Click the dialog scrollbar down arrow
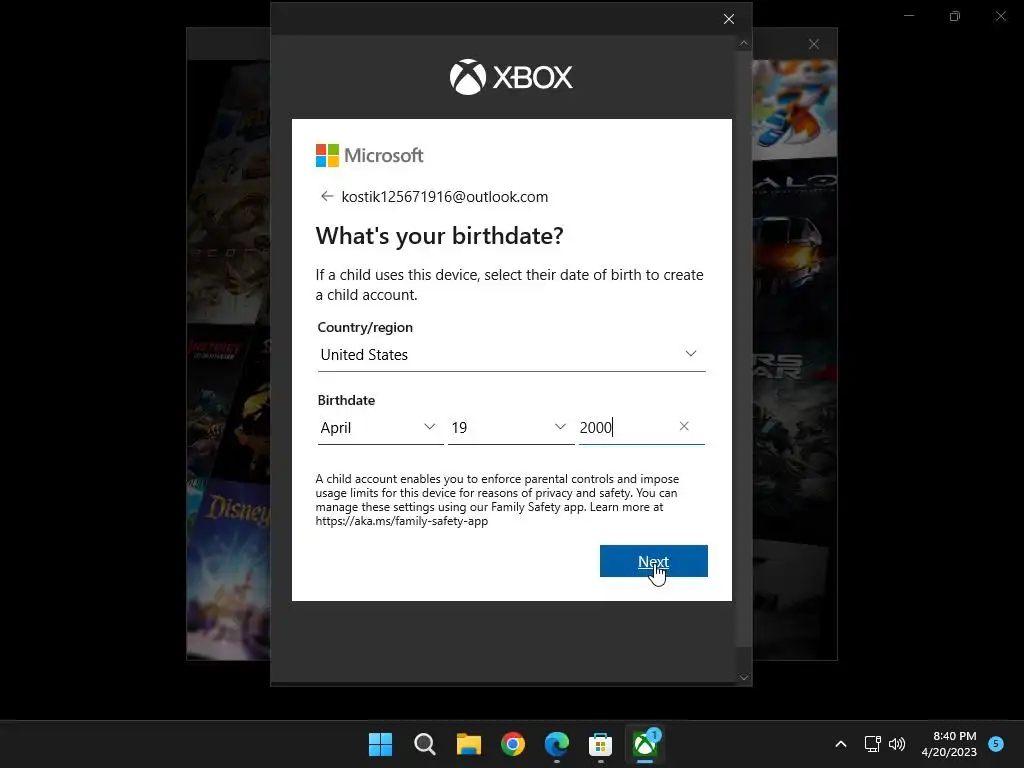The image size is (1024, 768). (x=743, y=677)
